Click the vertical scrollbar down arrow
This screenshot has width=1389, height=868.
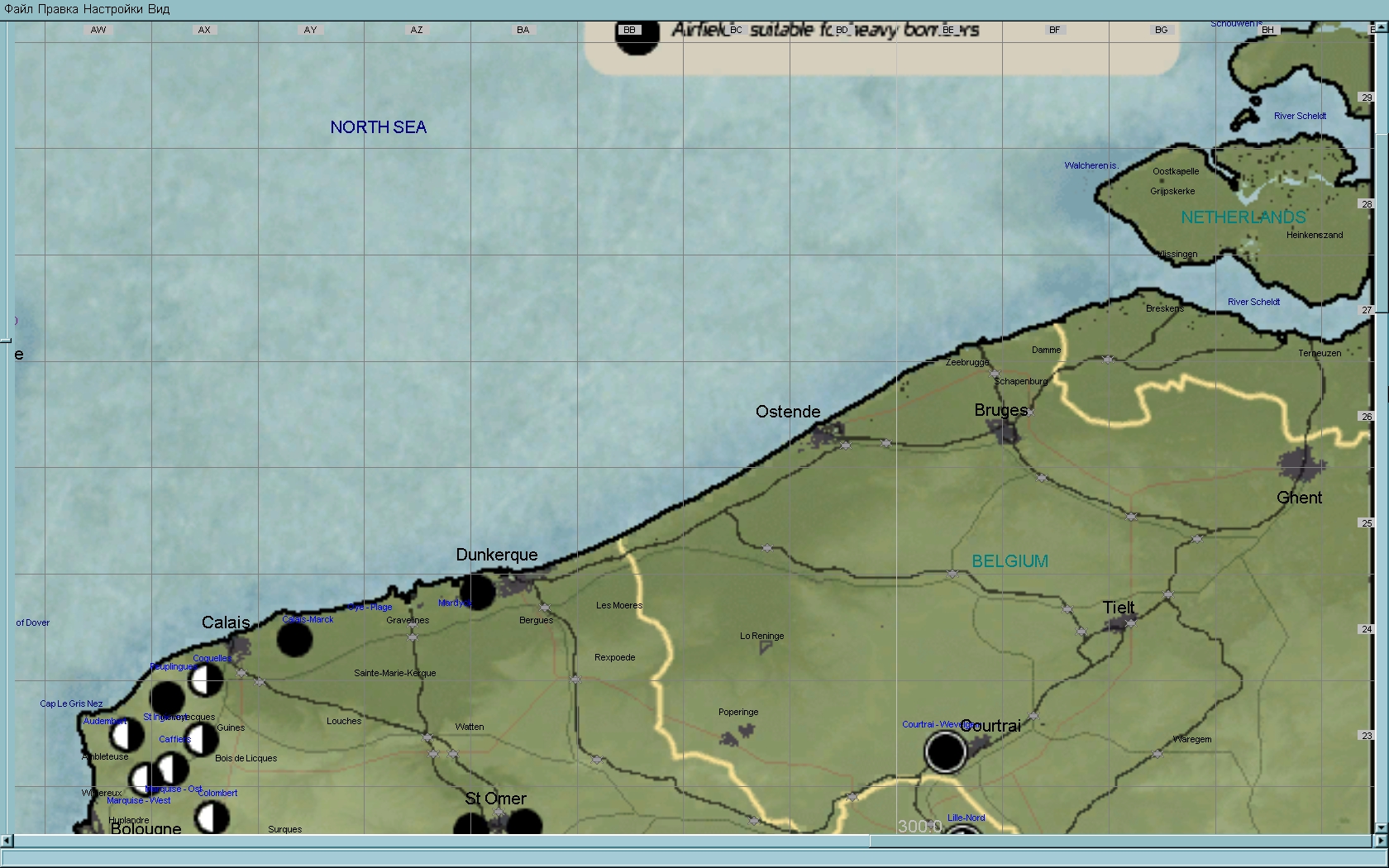point(1382,827)
